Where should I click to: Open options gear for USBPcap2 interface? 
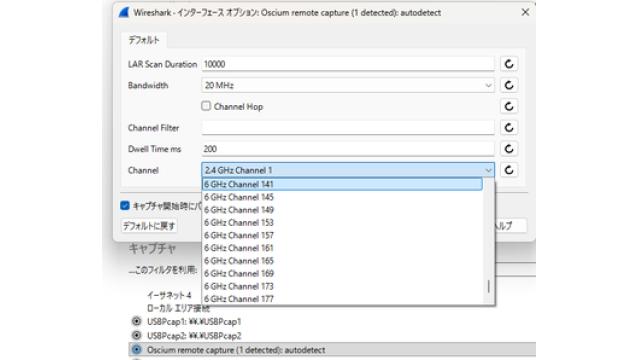tap(136, 336)
